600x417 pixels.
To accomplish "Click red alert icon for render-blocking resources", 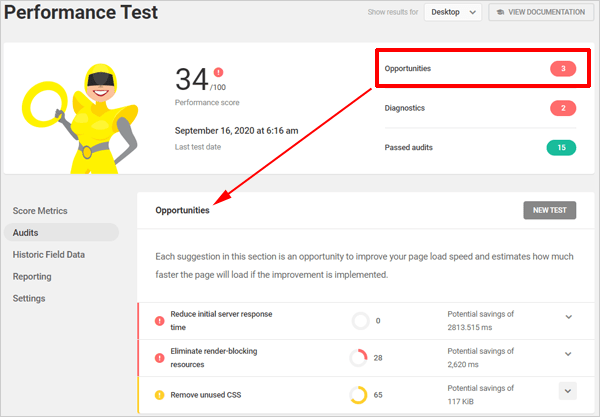I will point(159,357).
